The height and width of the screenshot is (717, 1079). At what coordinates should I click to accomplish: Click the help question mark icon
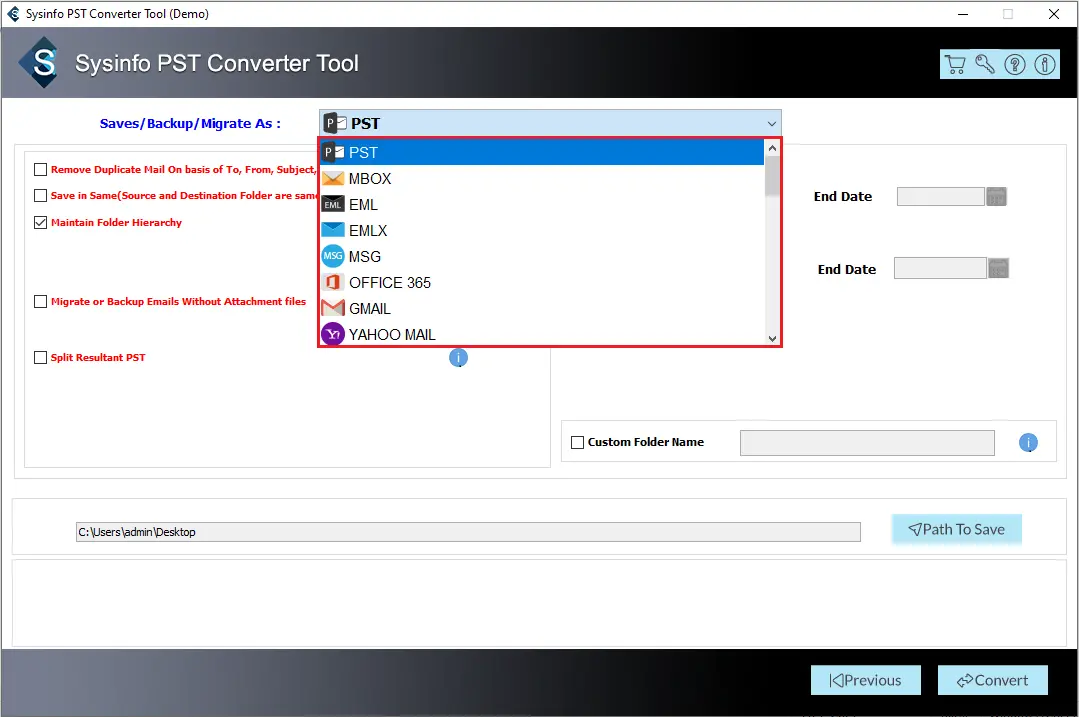(x=1015, y=64)
